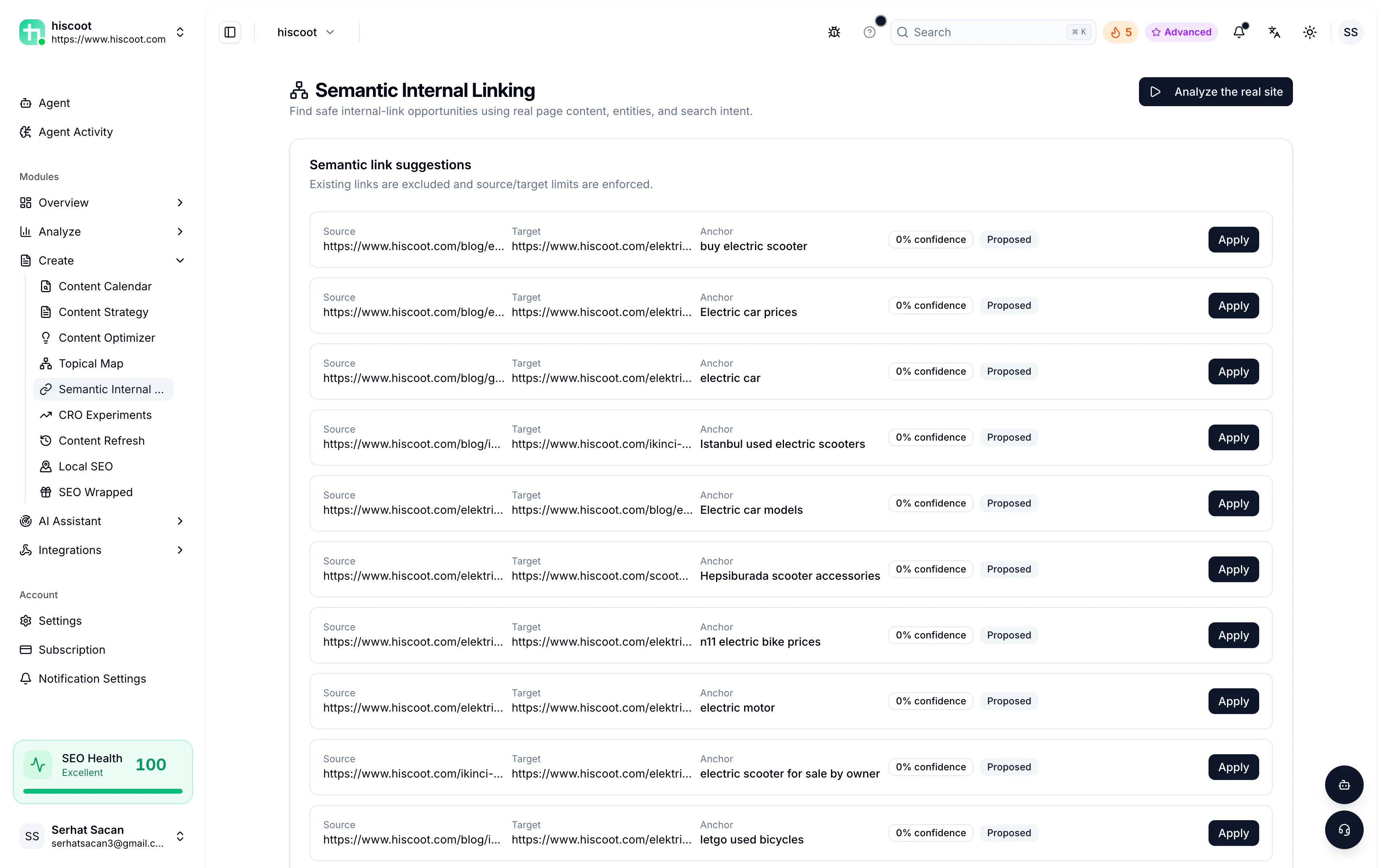
Task: Open Settings under Account
Action: (x=103, y=621)
